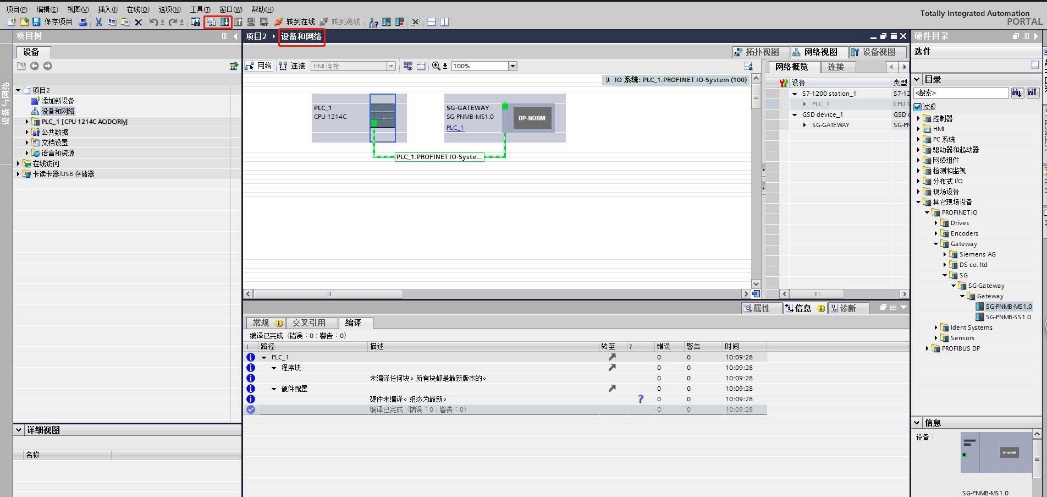Viewport: 1047px width, 497px height.
Task: Click the split editor vertically icon
Action: click(x=445, y=22)
